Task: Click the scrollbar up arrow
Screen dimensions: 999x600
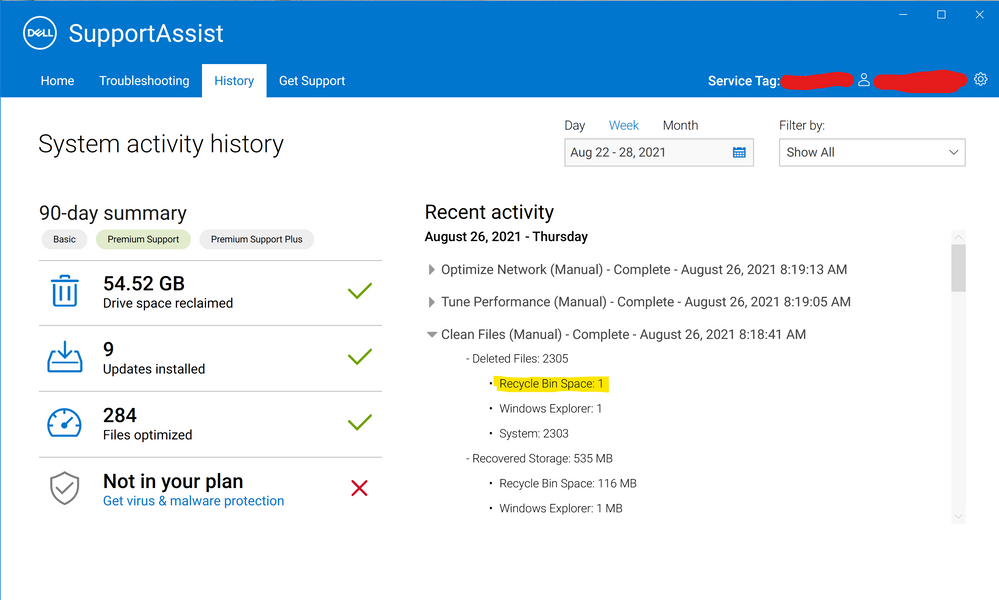Action: [958, 237]
